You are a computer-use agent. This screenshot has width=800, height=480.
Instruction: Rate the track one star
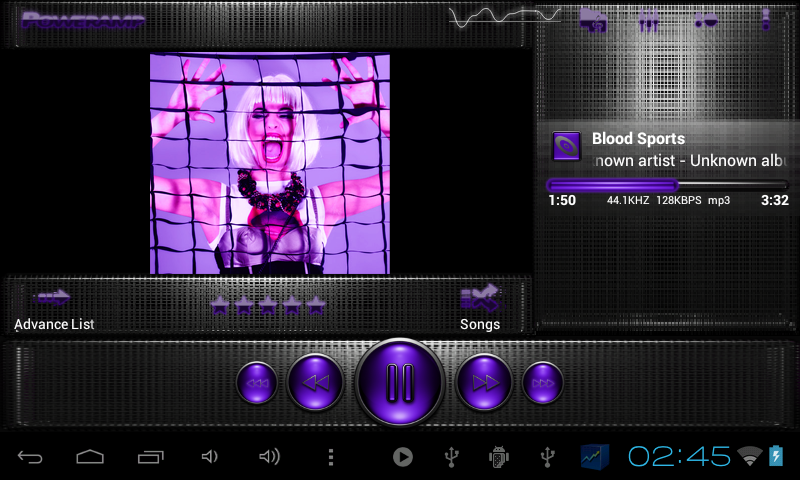(x=220, y=306)
